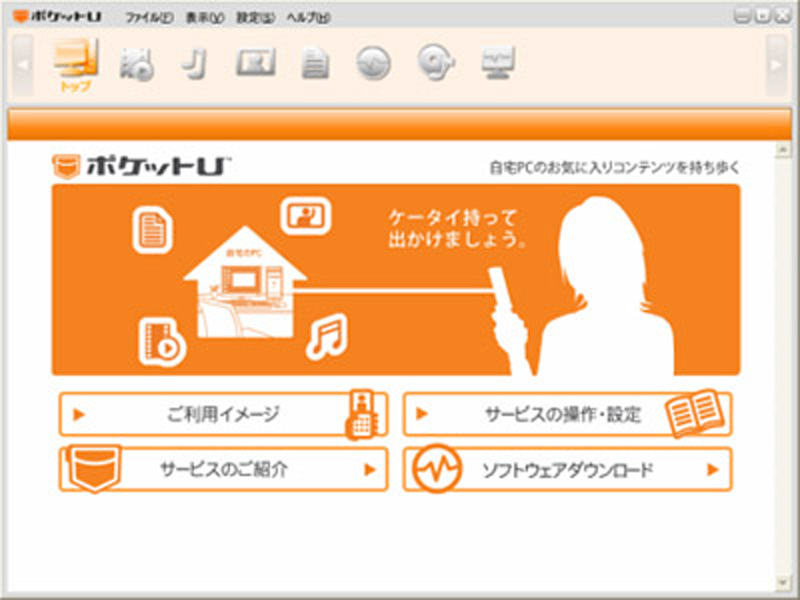
Task: Click the orange ケータイ持って banner image
Action: [396, 279]
